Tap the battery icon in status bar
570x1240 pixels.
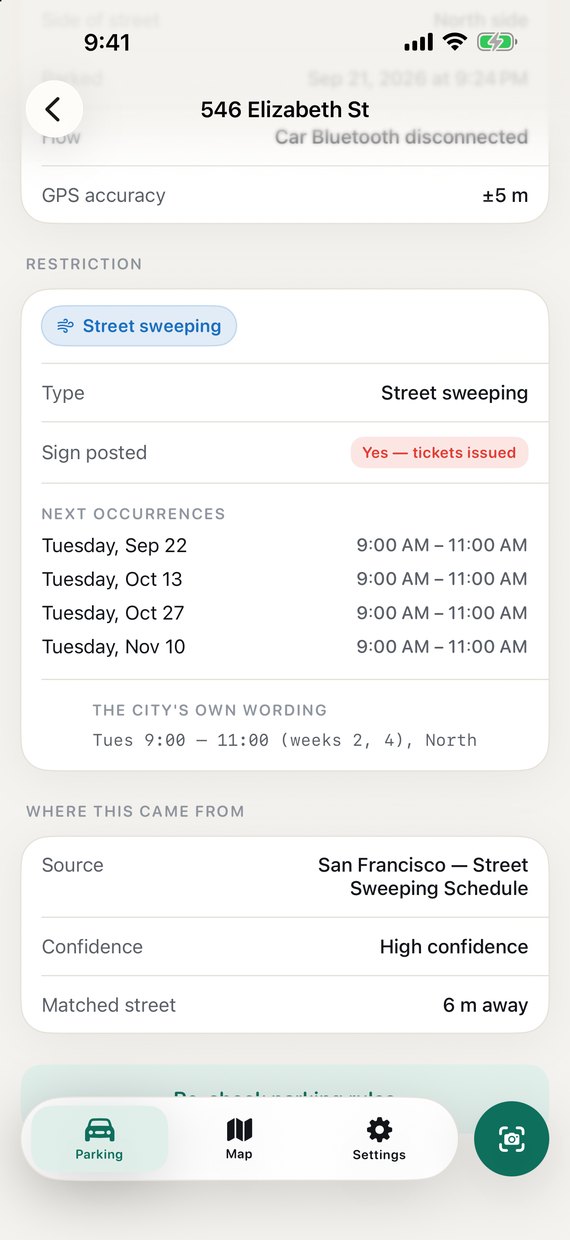[496, 42]
